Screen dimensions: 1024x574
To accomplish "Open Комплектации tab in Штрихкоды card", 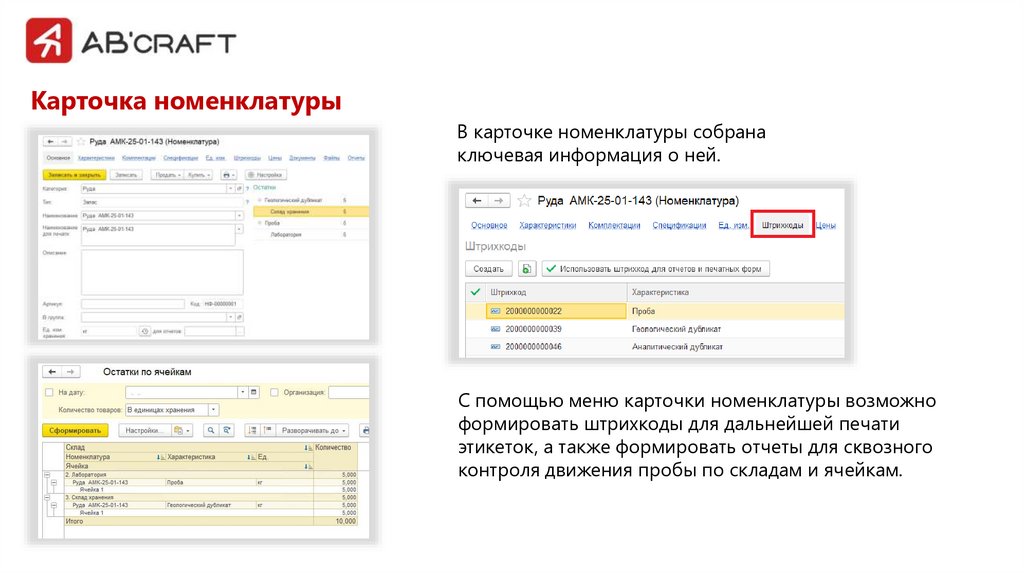I will click(x=614, y=225).
